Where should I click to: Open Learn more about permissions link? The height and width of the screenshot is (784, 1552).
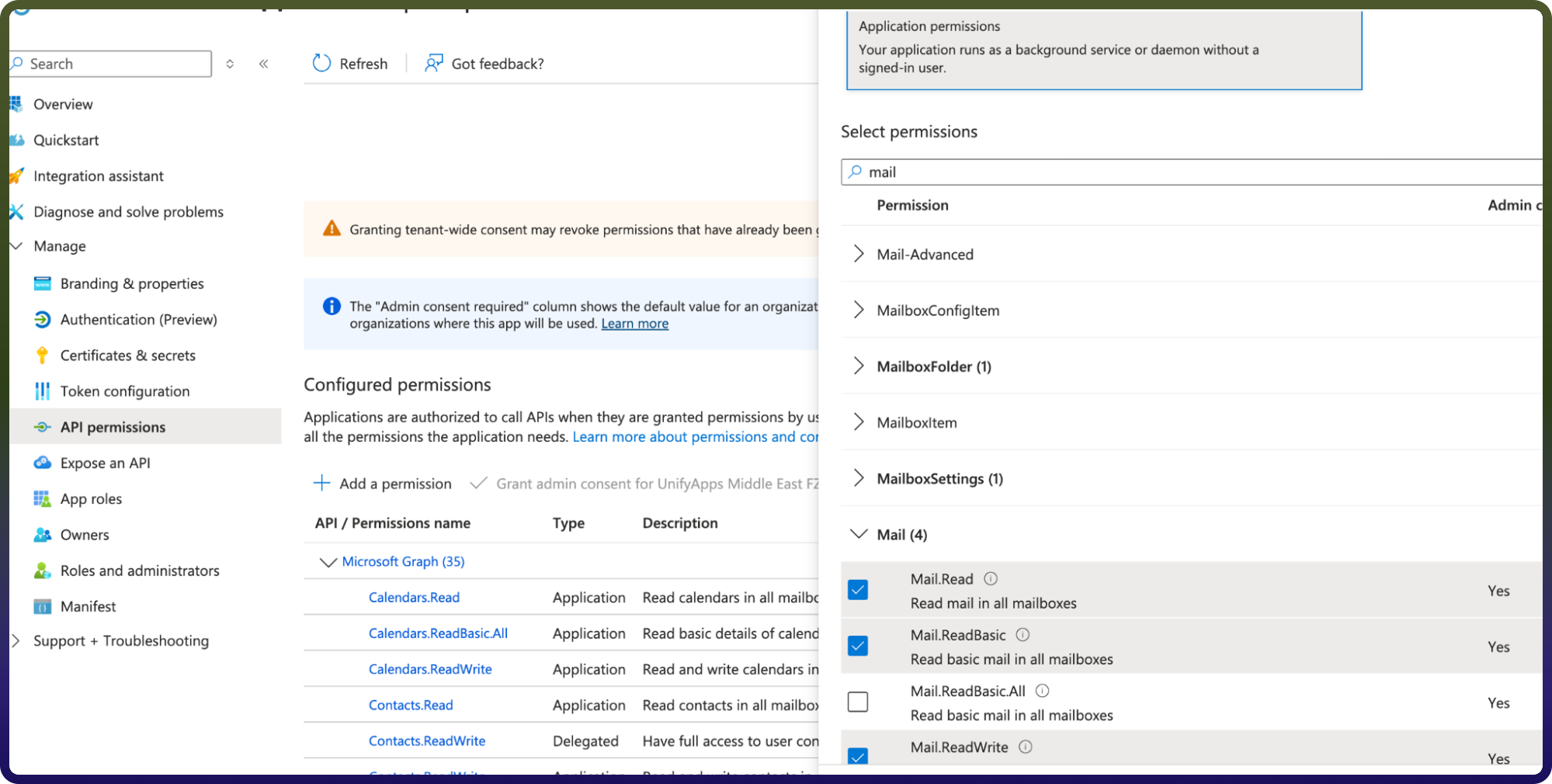(696, 437)
